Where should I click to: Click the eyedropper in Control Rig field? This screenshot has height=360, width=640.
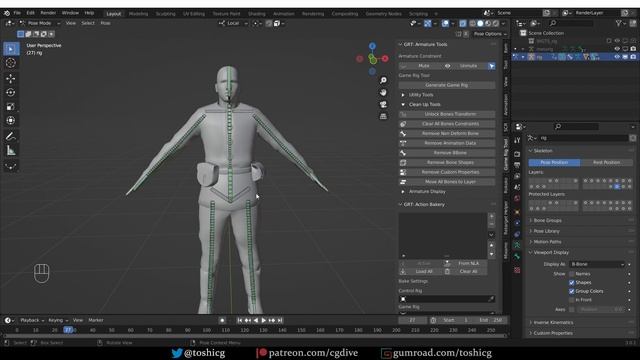491,299
